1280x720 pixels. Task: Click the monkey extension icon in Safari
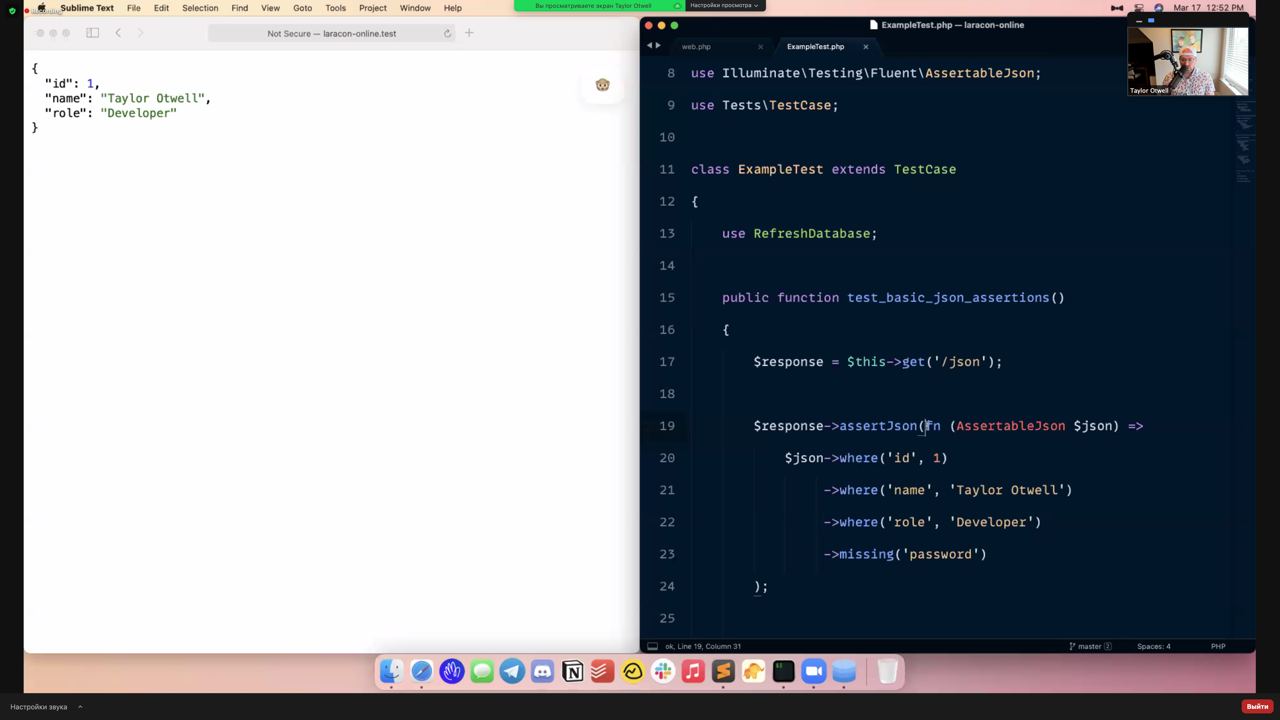tap(602, 85)
